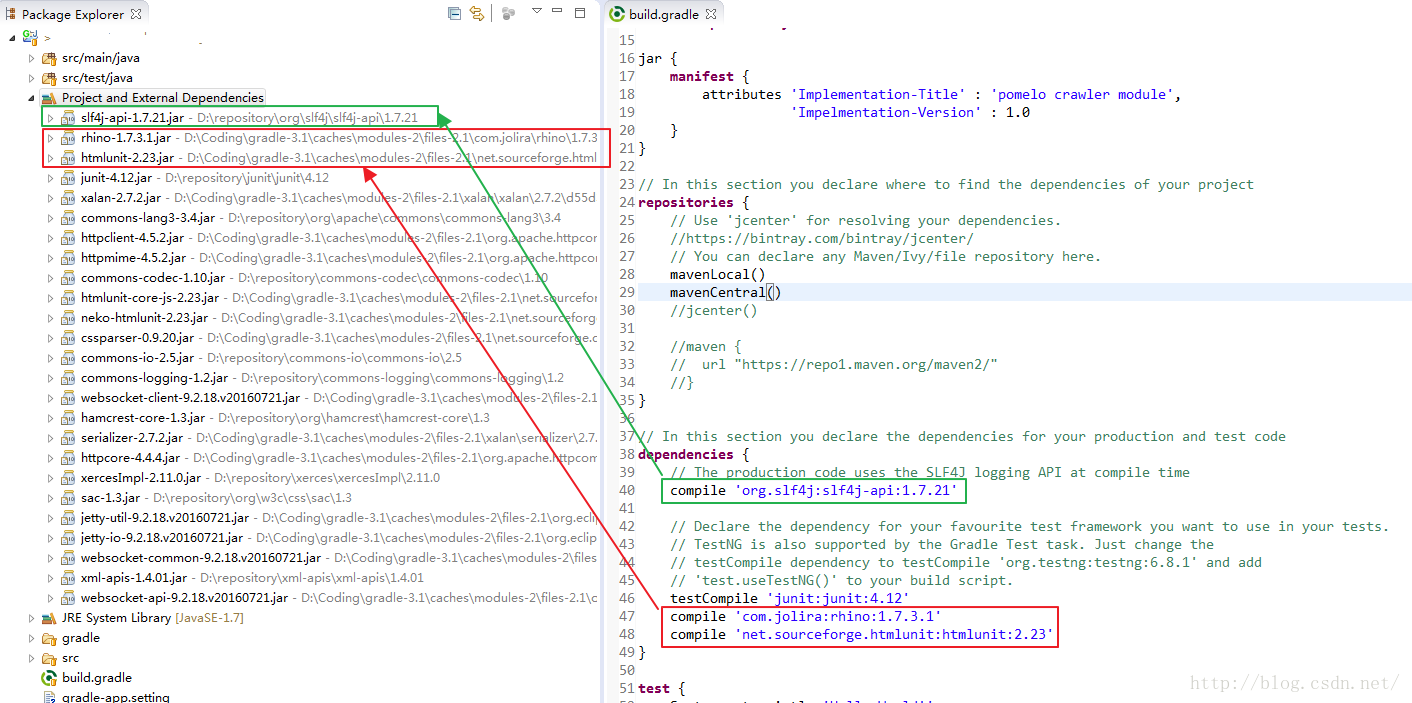
Task: Click jar icon of commons-io-2.5.jar
Action: (68, 358)
